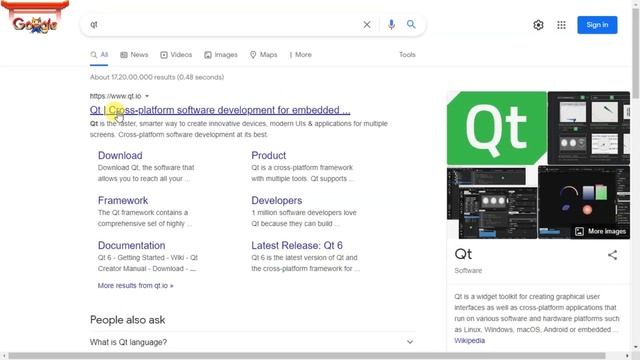
Task: Open dropdown arrow next to www.qt.io URL
Action: pos(147,96)
